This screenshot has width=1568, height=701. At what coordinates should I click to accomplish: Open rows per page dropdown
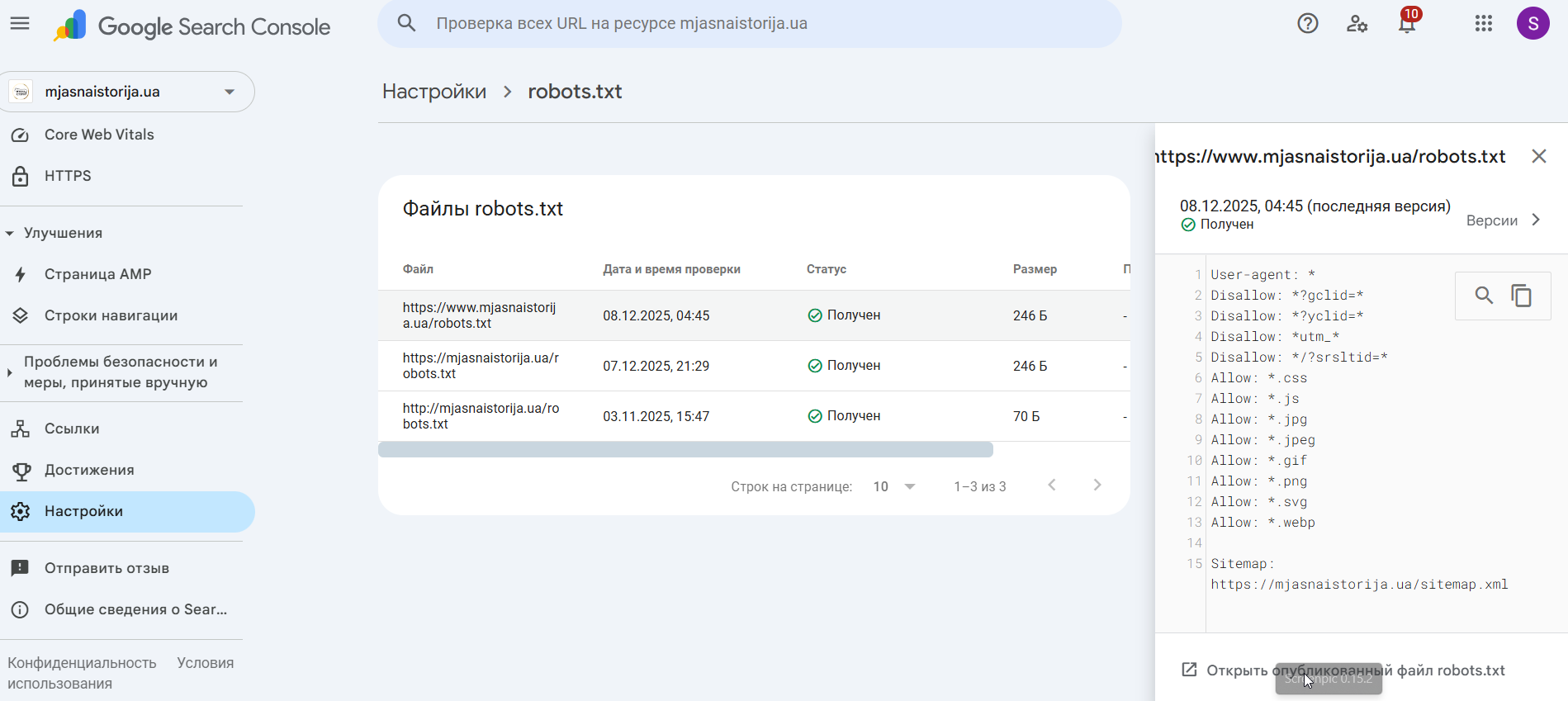point(894,486)
